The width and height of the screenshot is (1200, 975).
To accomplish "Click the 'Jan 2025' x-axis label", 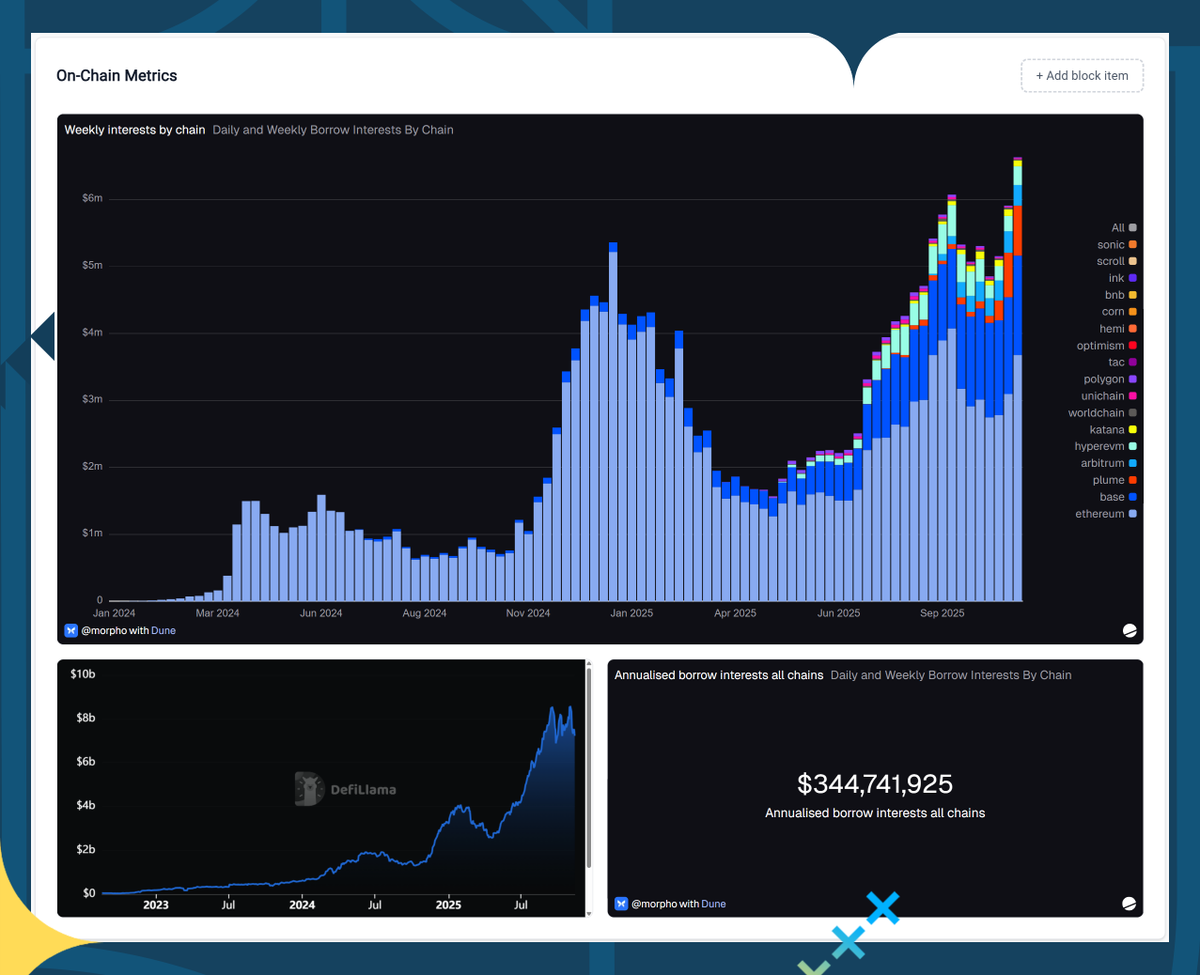I will (632, 613).
